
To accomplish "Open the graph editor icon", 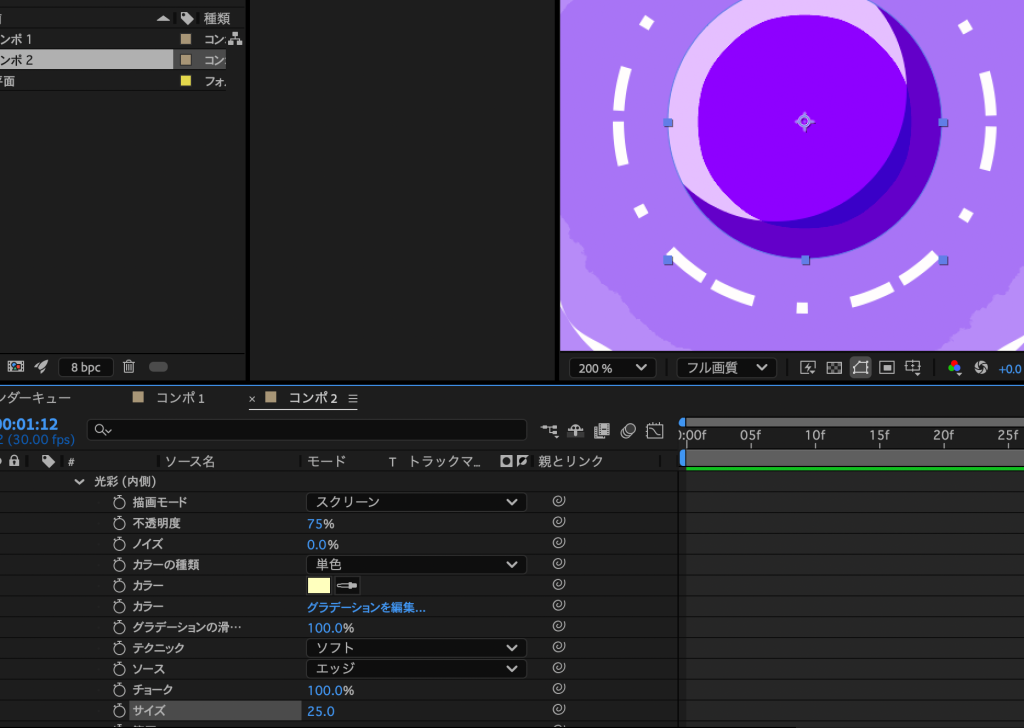I will [x=655, y=431].
